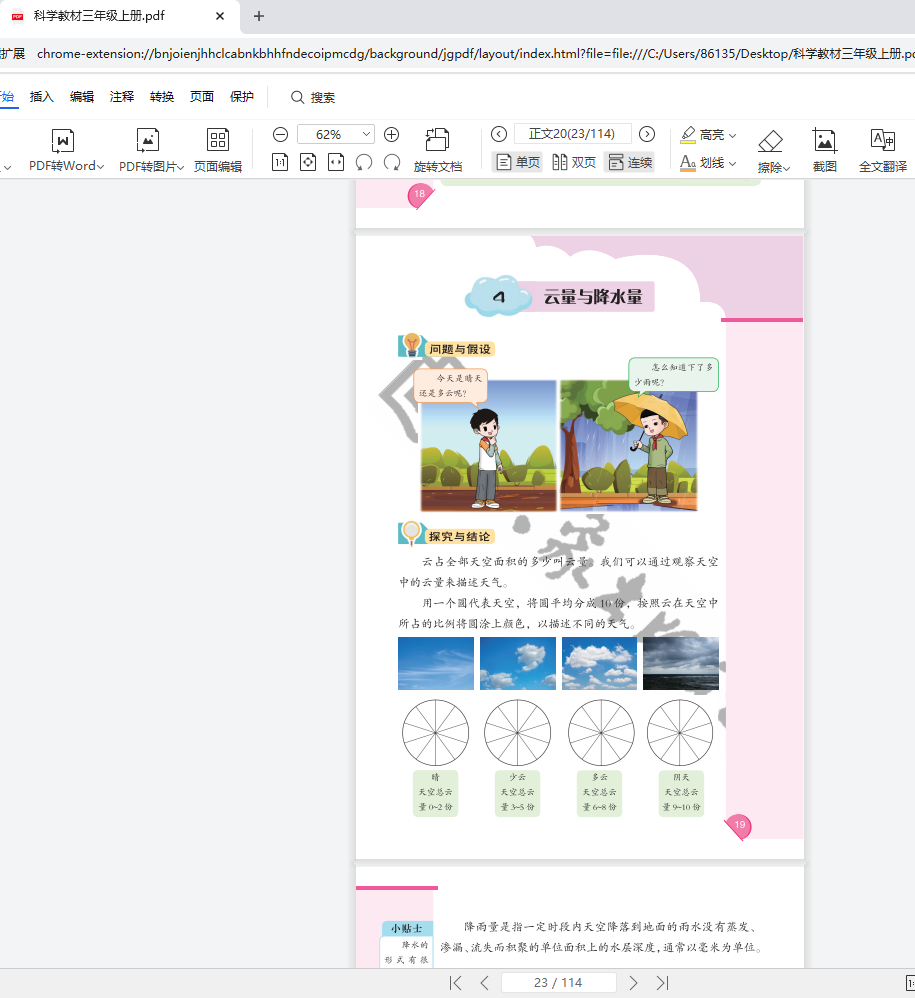915x998 pixels.
Task: Click the 23 / 114 page number field
Action: pyautogui.click(x=558, y=983)
